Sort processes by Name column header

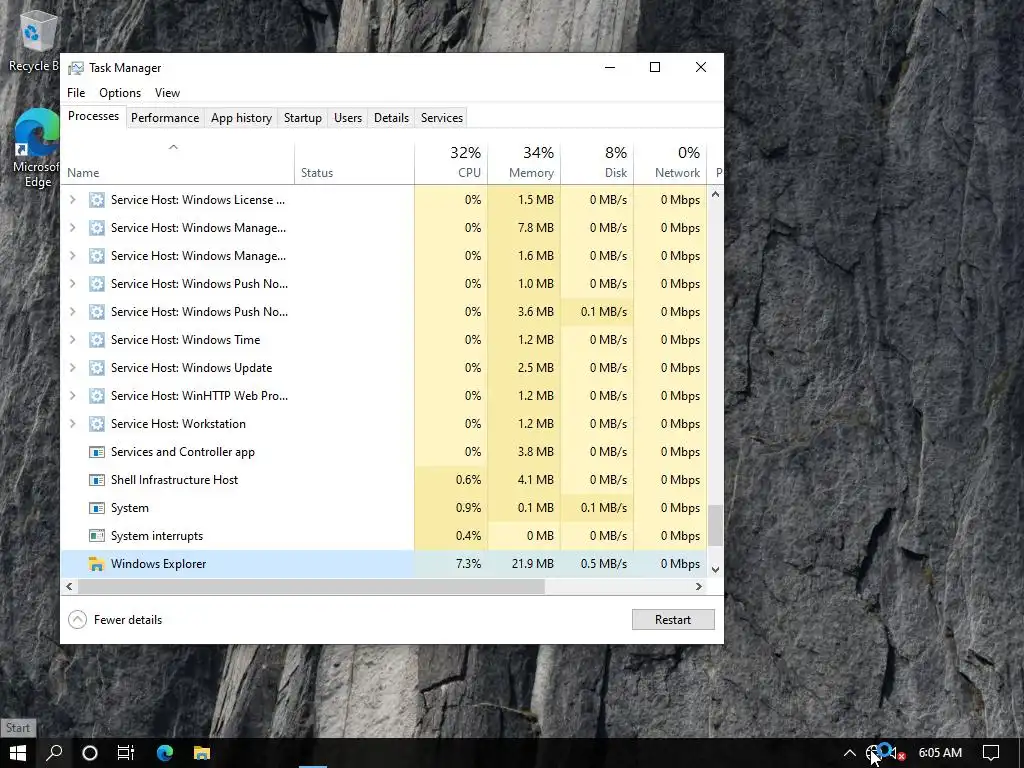click(x=177, y=162)
